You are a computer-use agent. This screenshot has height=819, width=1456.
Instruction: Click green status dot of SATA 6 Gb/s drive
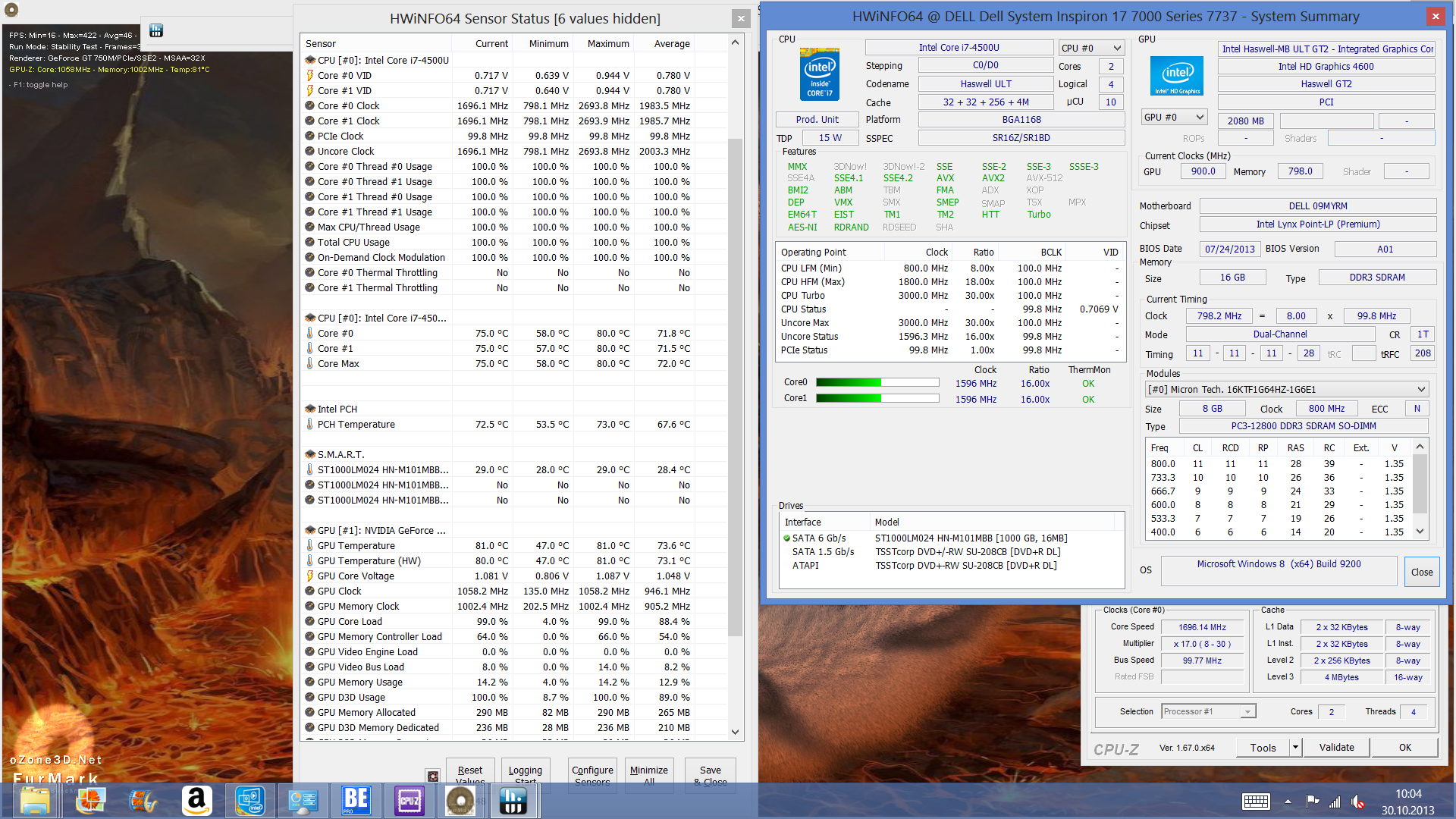786,538
